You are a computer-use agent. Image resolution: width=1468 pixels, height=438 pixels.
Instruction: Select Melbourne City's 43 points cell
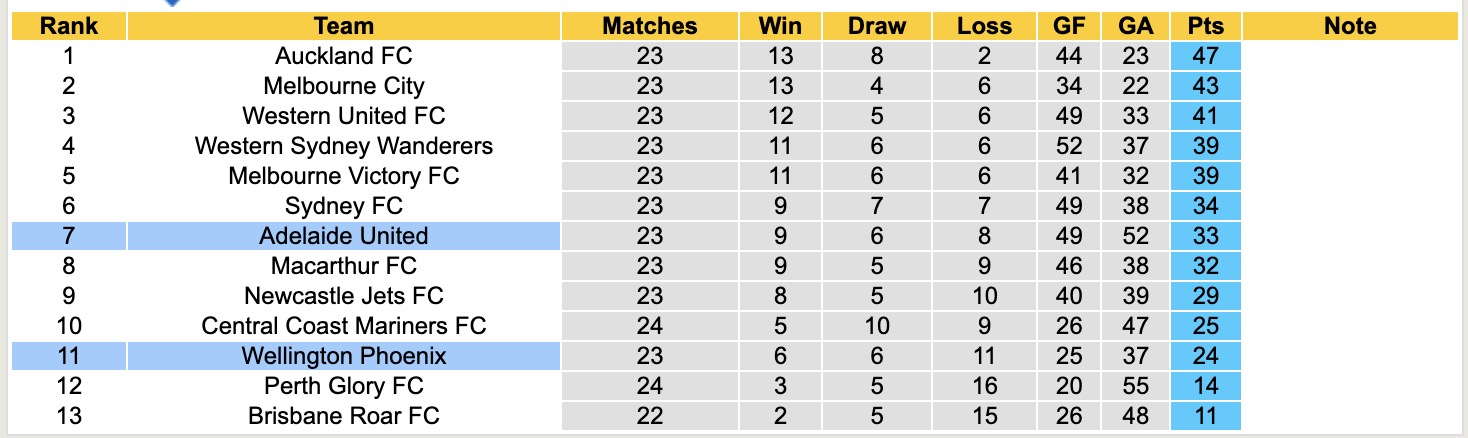(1206, 86)
